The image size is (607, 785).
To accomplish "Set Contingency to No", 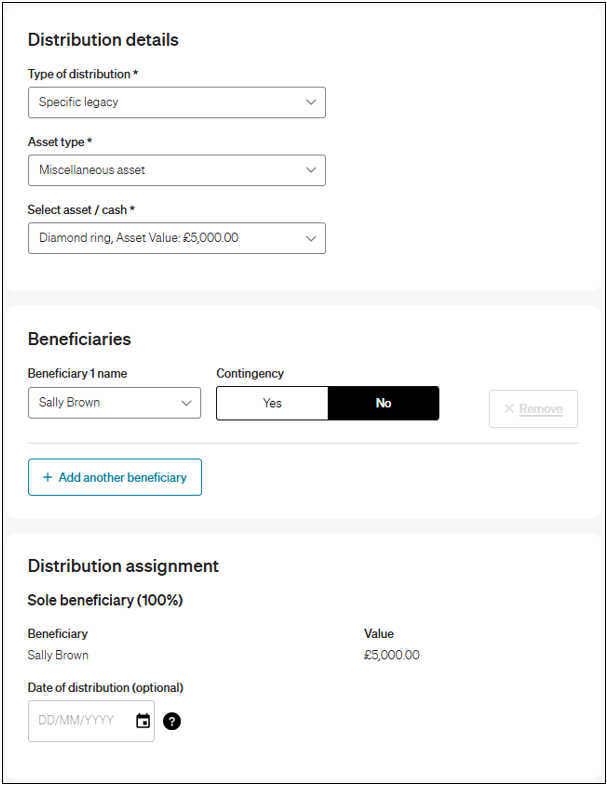I will tap(383, 403).
